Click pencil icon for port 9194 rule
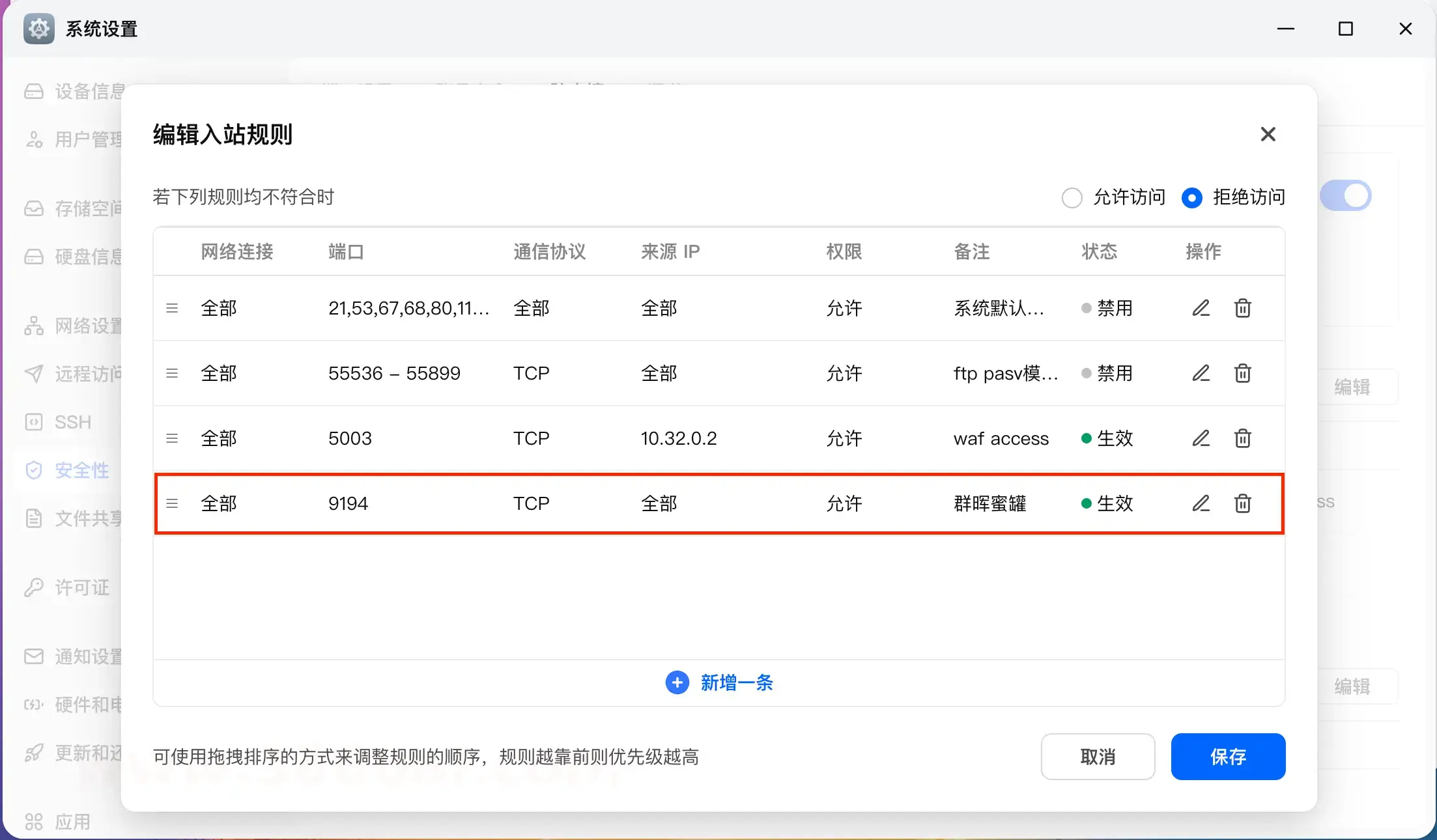 [1201, 503]
